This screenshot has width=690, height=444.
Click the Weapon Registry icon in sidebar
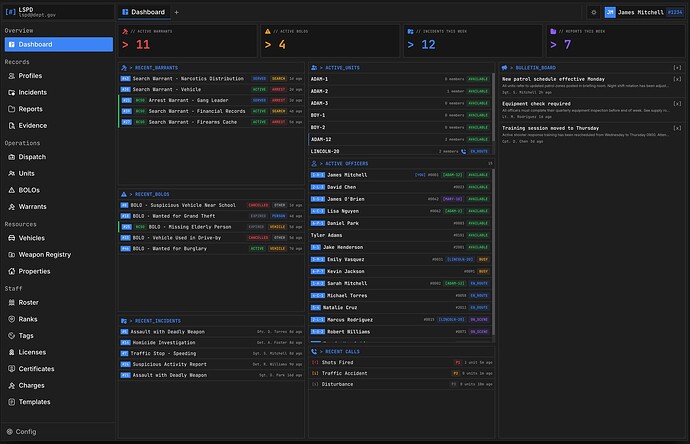(x=11, y=254)
